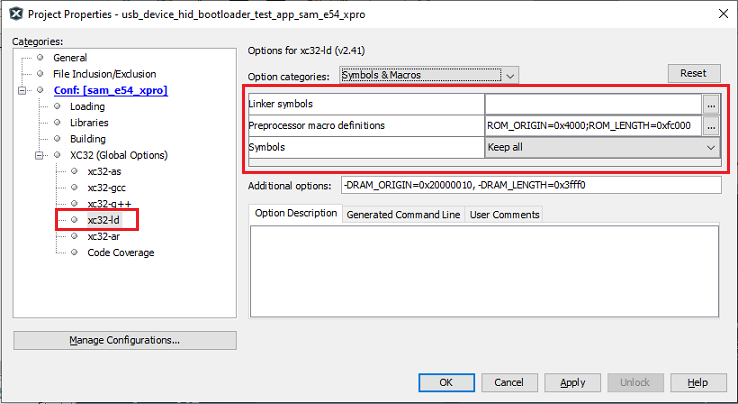Click the Linker symbols value field
Screen dimensions: 738x404
coord(593,104)
